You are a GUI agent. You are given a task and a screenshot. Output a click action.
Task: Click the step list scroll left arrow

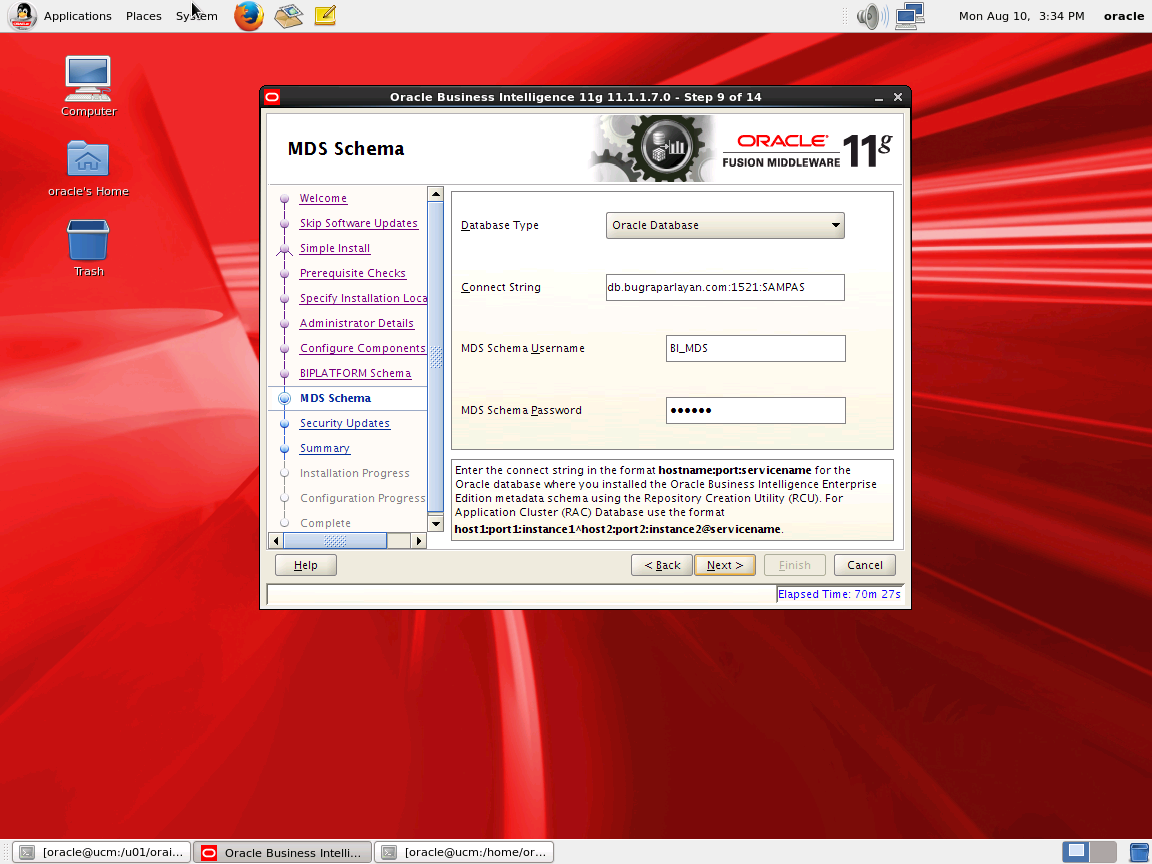(276, 541)
